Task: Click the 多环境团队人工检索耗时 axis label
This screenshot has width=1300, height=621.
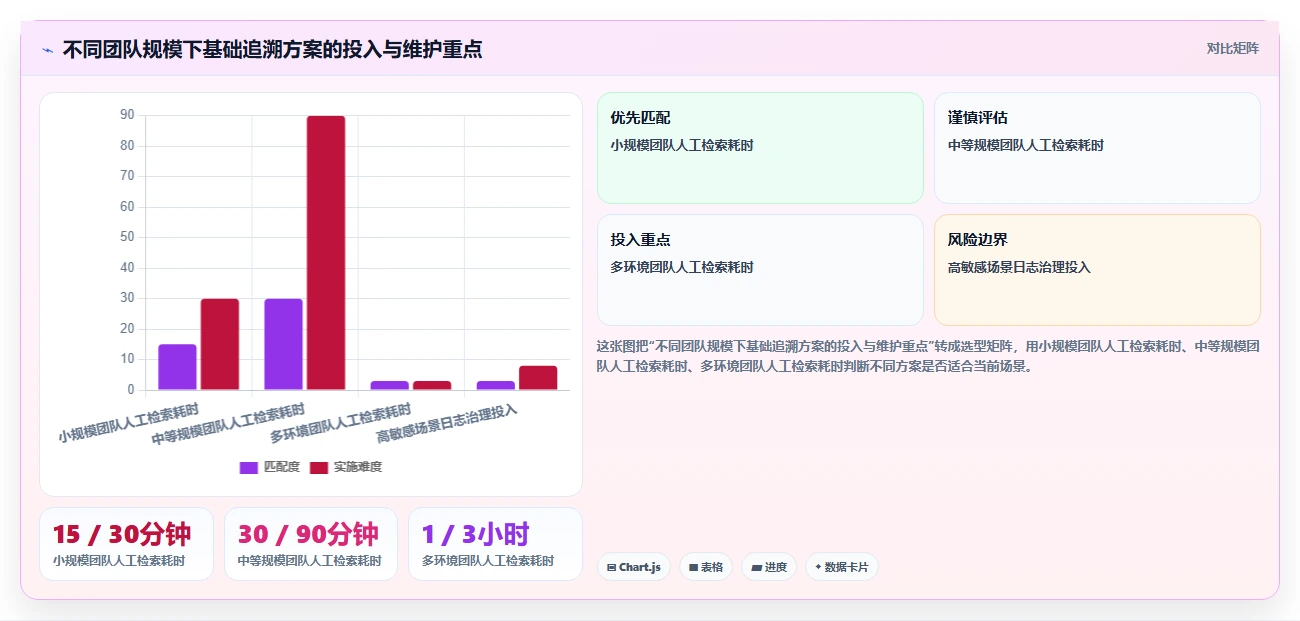Action: point(341,424)
